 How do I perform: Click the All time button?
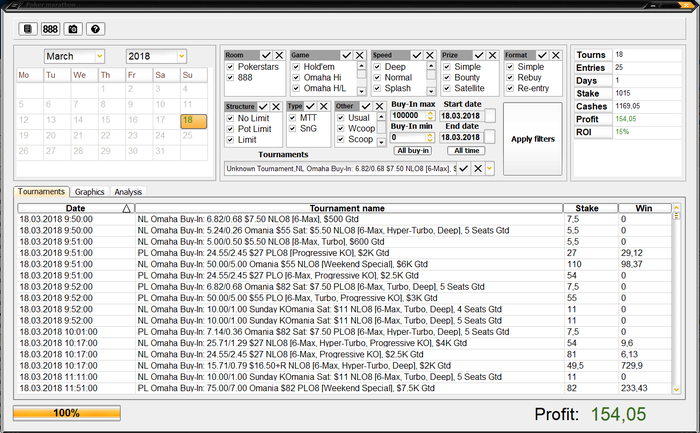pos(467,151)
